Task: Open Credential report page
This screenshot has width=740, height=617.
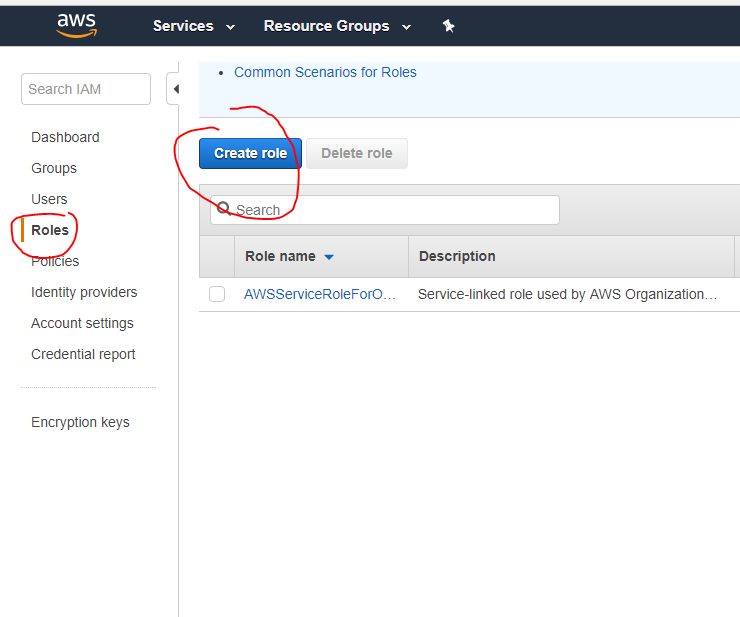Action: (83, 354)
